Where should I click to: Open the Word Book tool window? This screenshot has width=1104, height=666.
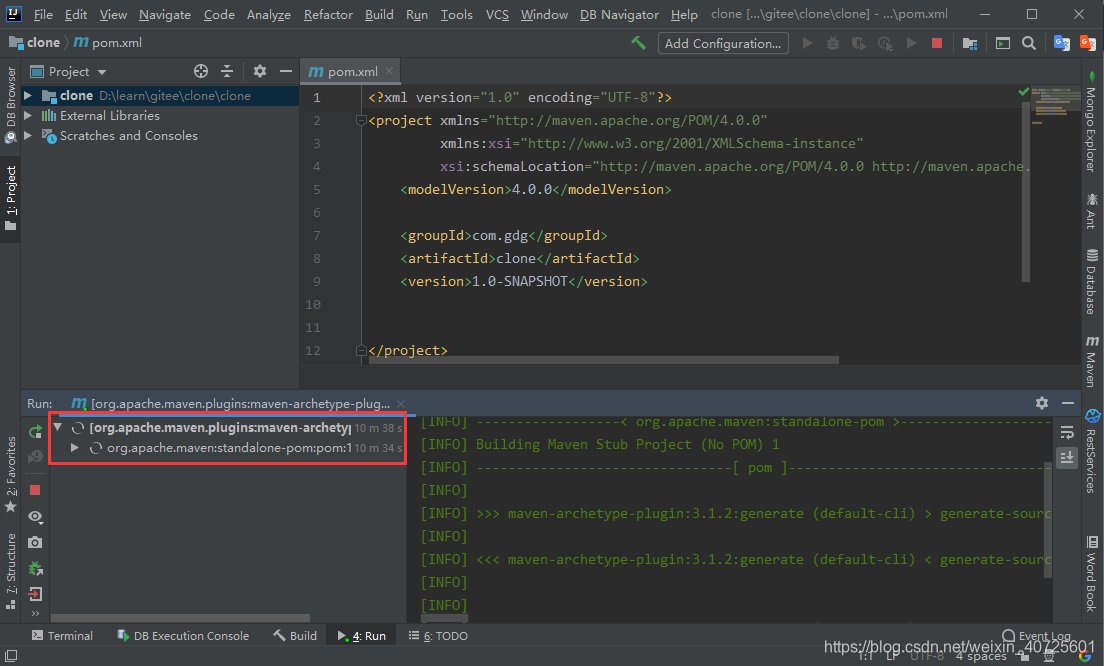(1092, 573)
